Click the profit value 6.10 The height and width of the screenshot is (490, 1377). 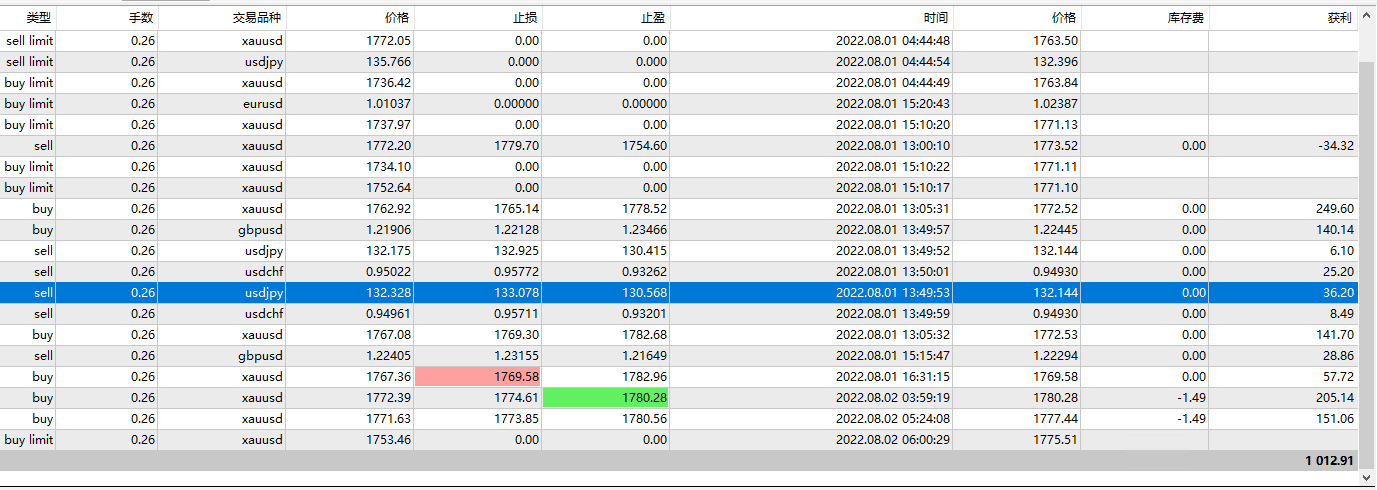[x=1342, y=251]
